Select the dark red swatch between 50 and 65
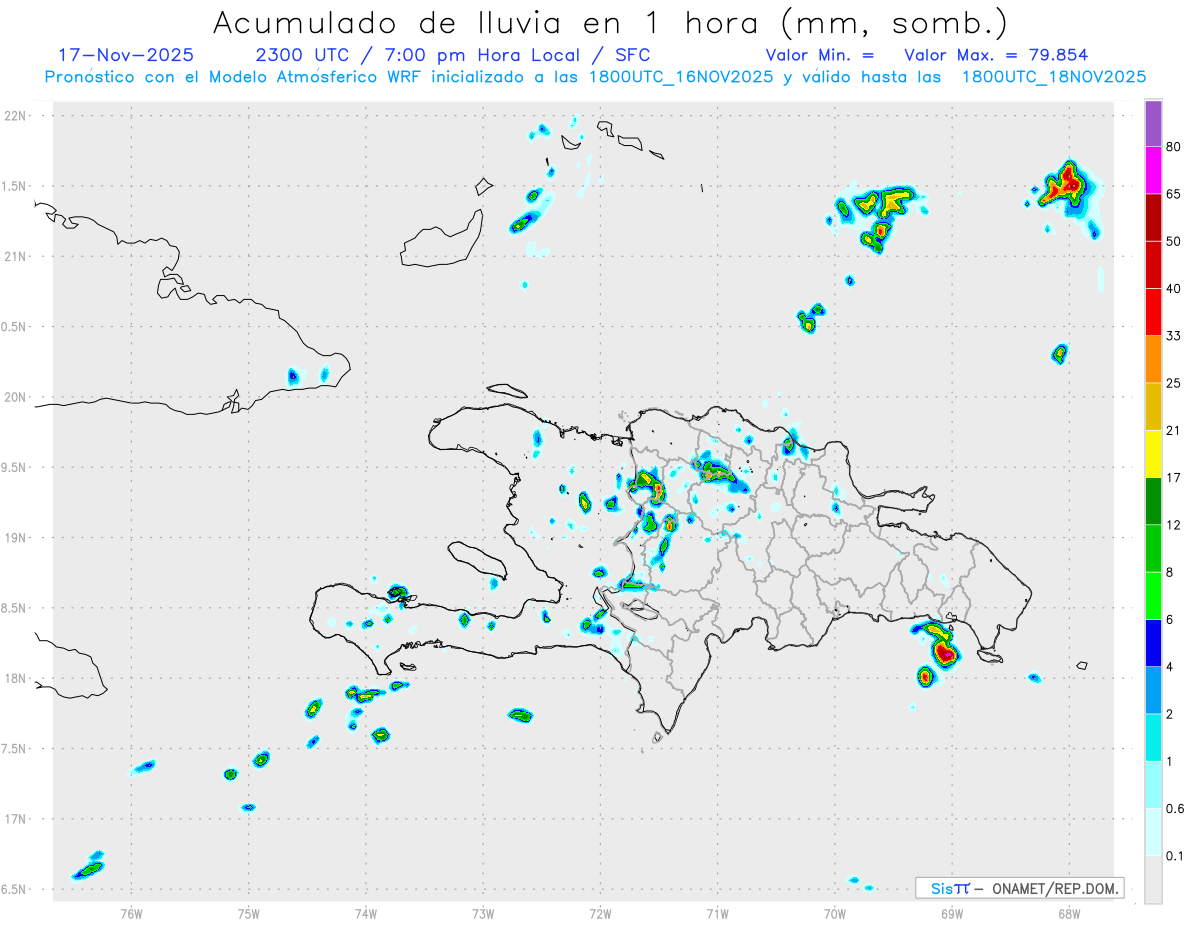The height and width of the screenshot is (927, 1200). click(x=1153, y=218)
